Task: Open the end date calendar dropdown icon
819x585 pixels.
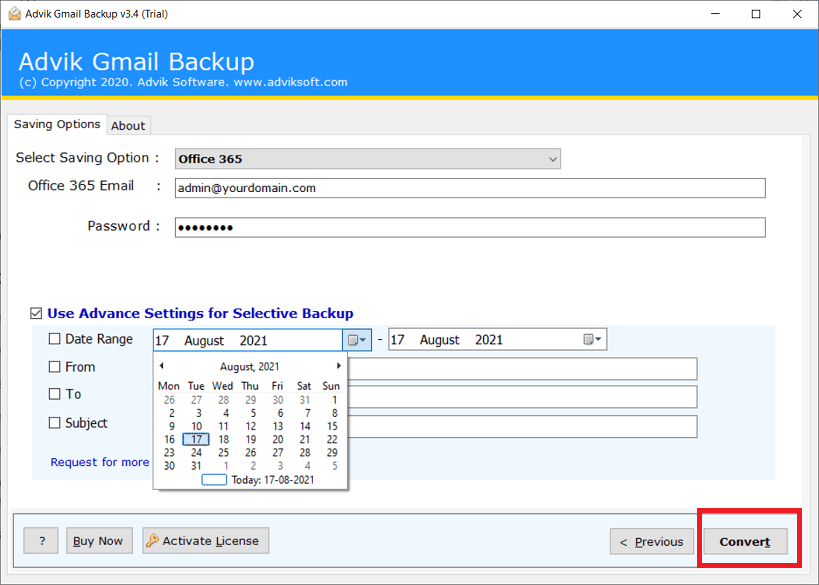Action: tap(592, 340)
